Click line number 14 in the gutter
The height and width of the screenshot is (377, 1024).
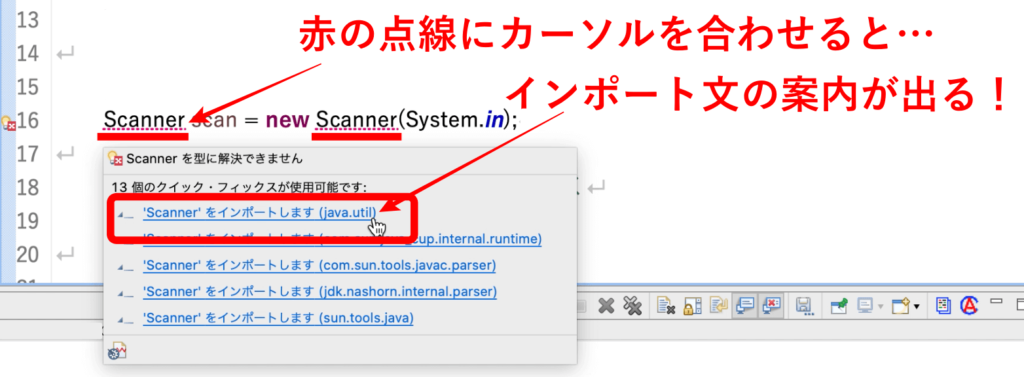[27, 54]
